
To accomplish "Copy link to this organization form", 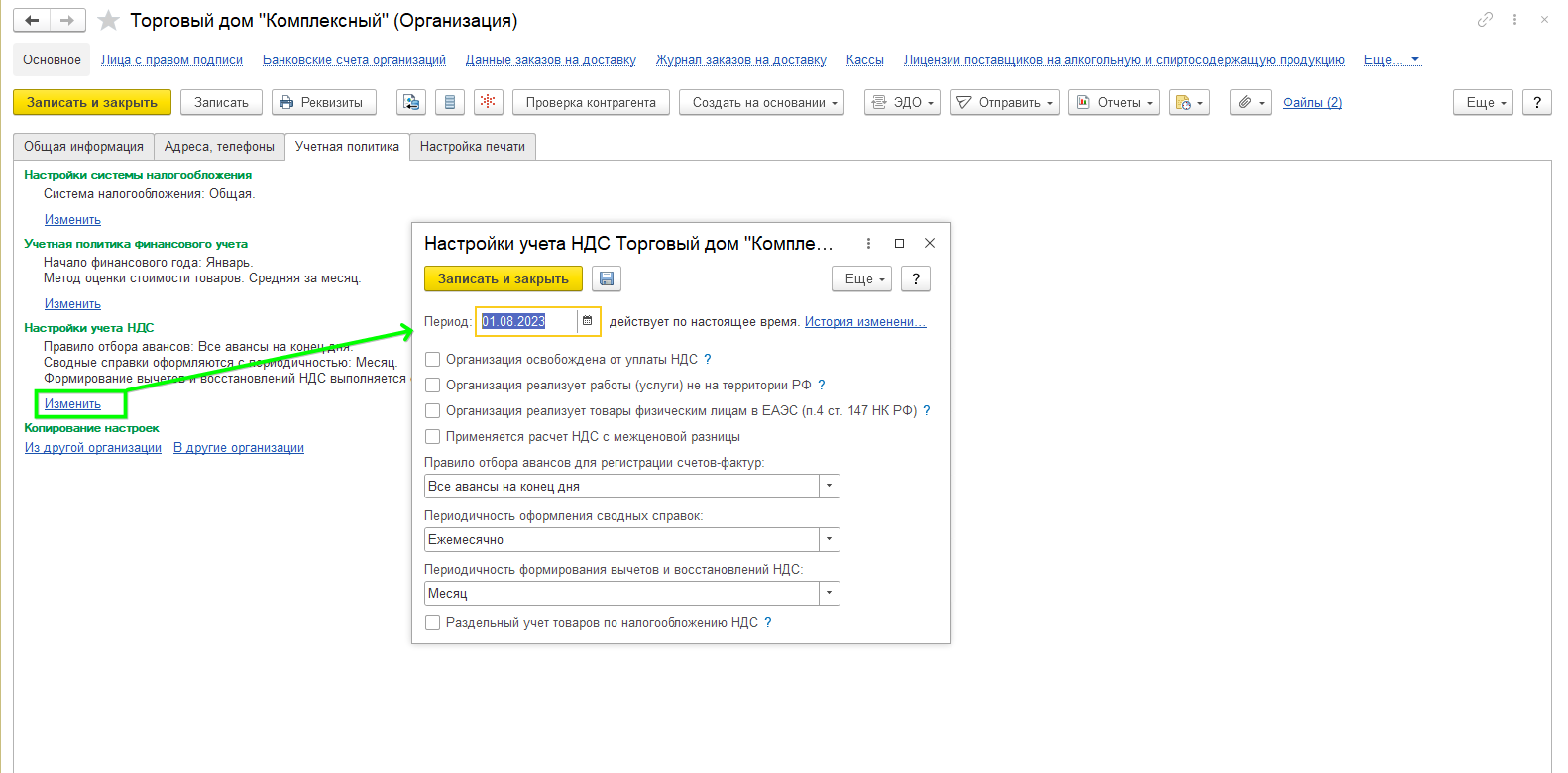I will tap(1485, 20).
